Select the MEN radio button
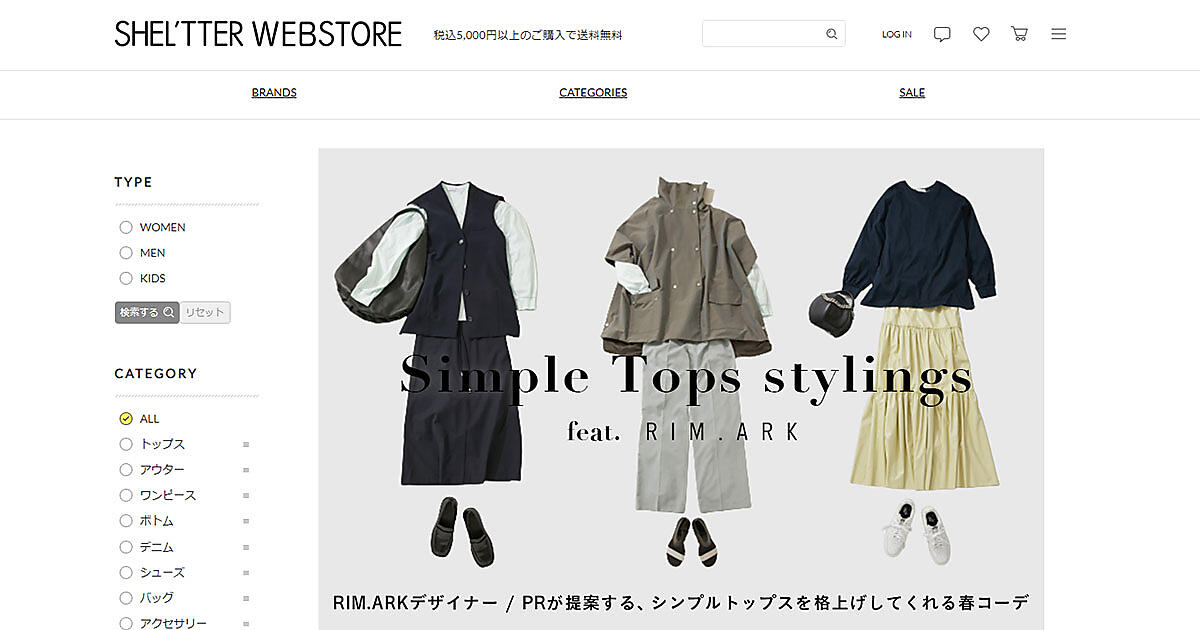This screenshot has width=1200, height=630. [x=126, y=253]
